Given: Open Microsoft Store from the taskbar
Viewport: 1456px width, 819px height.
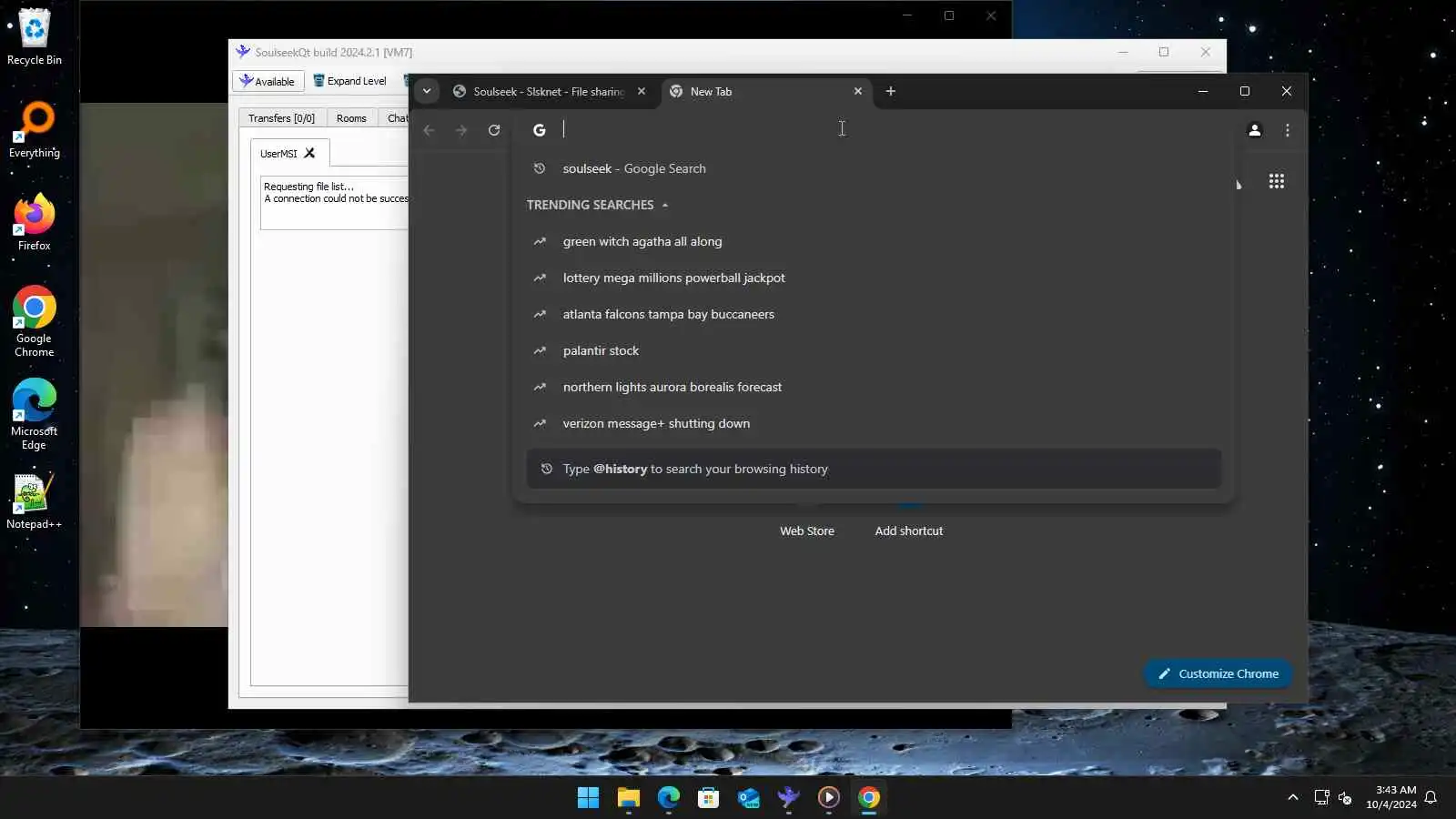Looking at the screenshot, I should click(708, 798).
